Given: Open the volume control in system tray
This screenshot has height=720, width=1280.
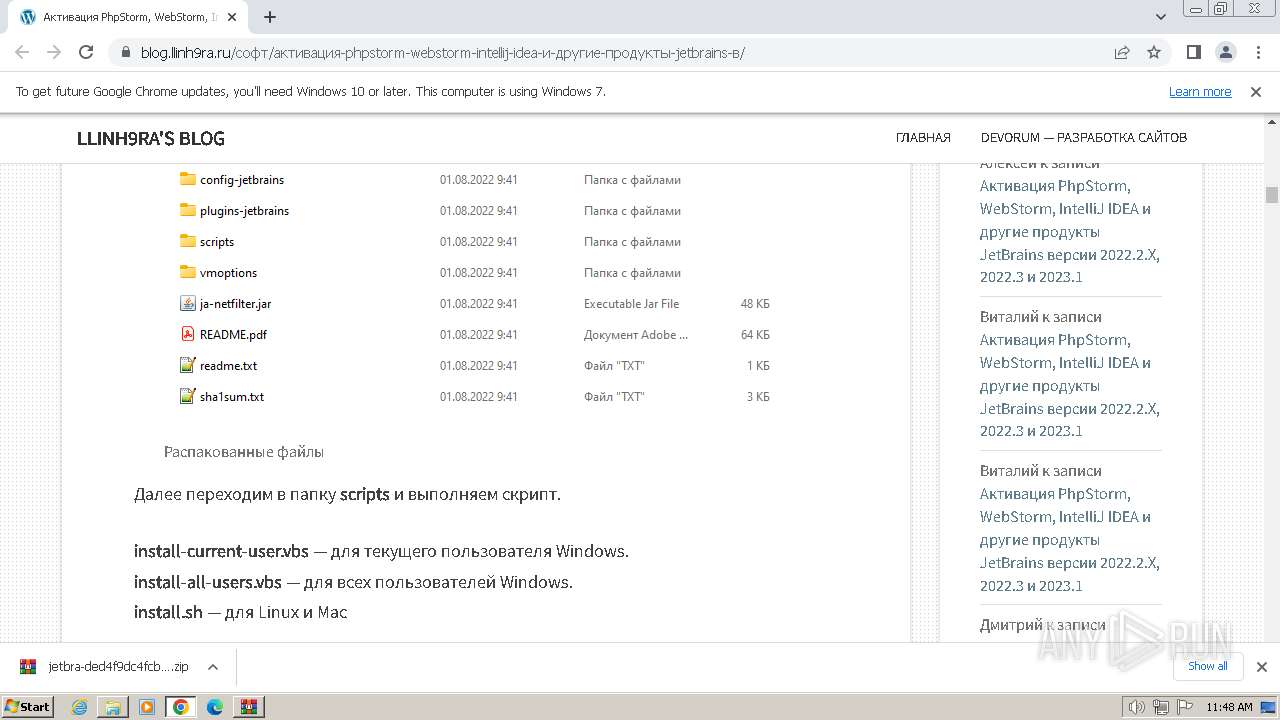Looking at the screenshot, I should [x=1137, y=707].
